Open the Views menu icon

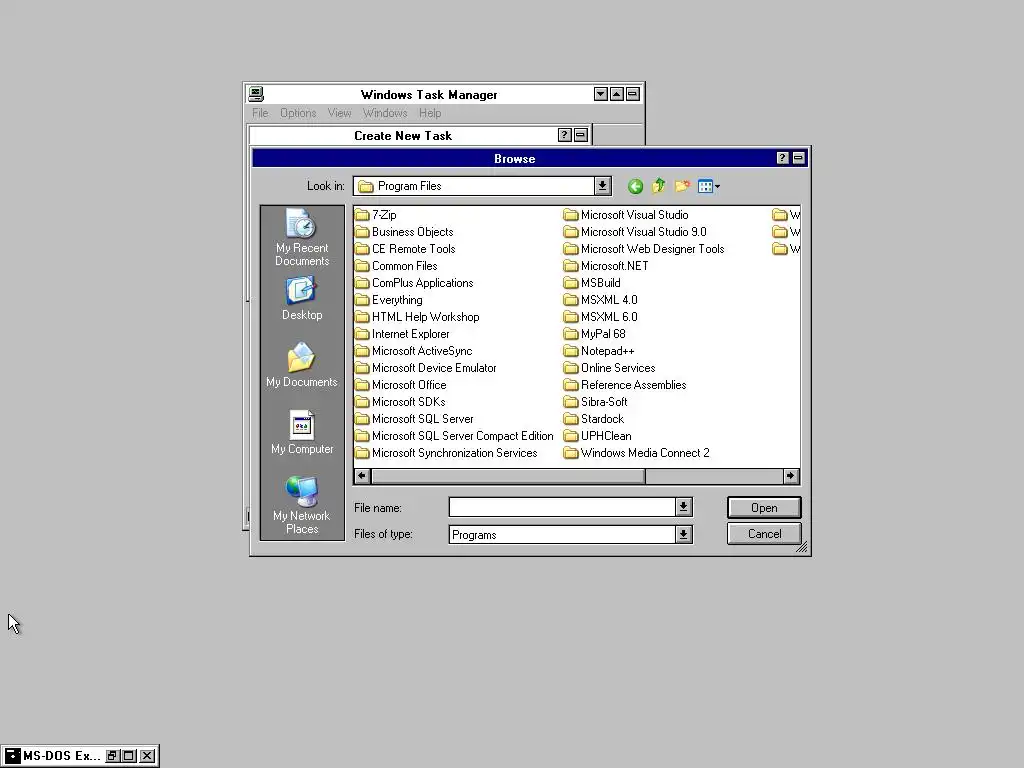tap(709, 187)
